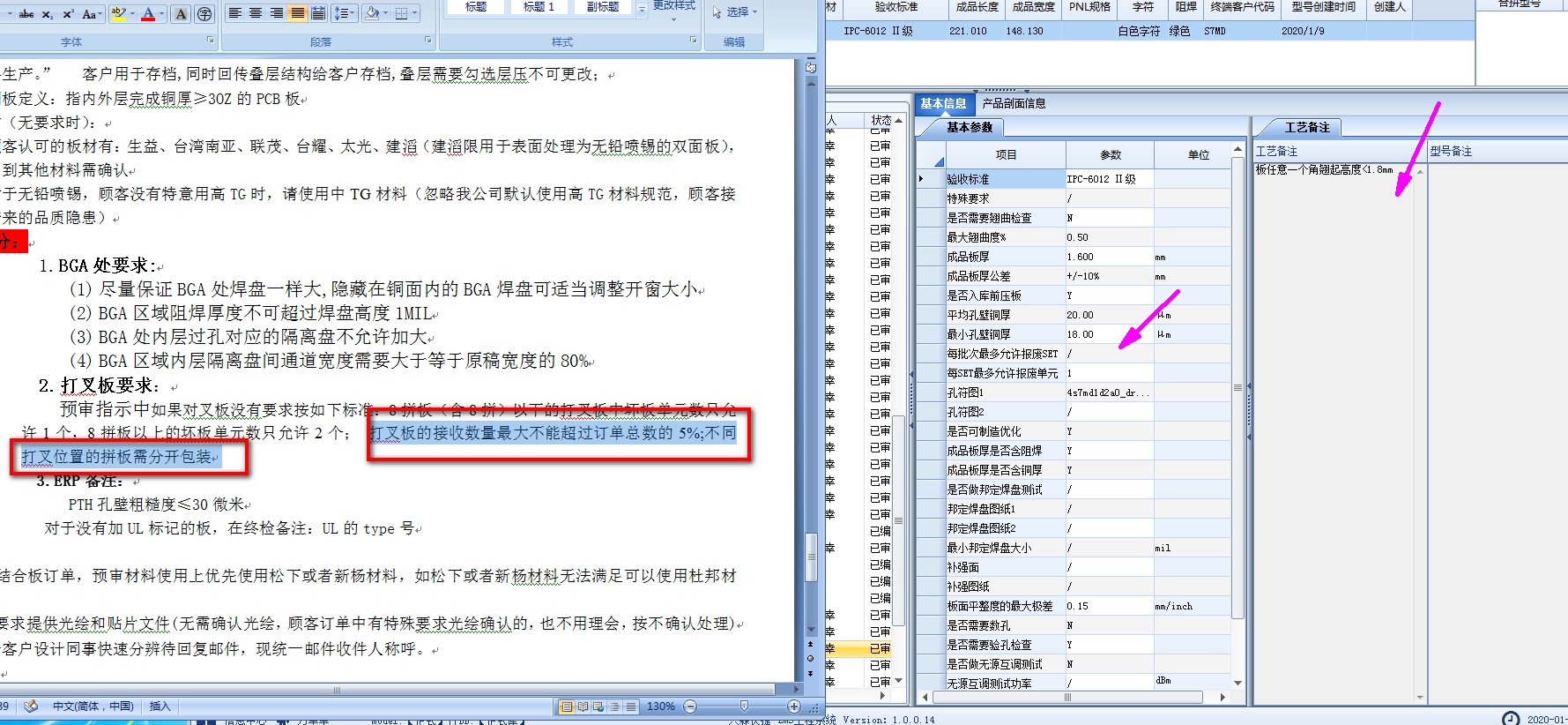Click the 项目 column header

1006,154
